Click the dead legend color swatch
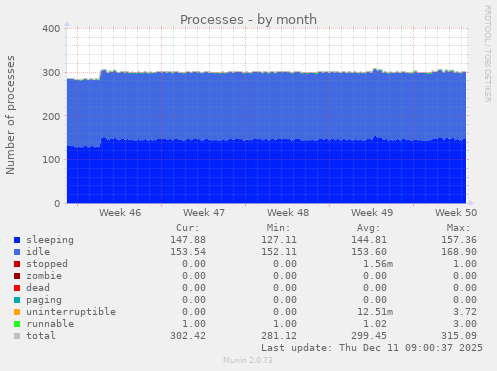497x371 pixels. pos(17,288)
